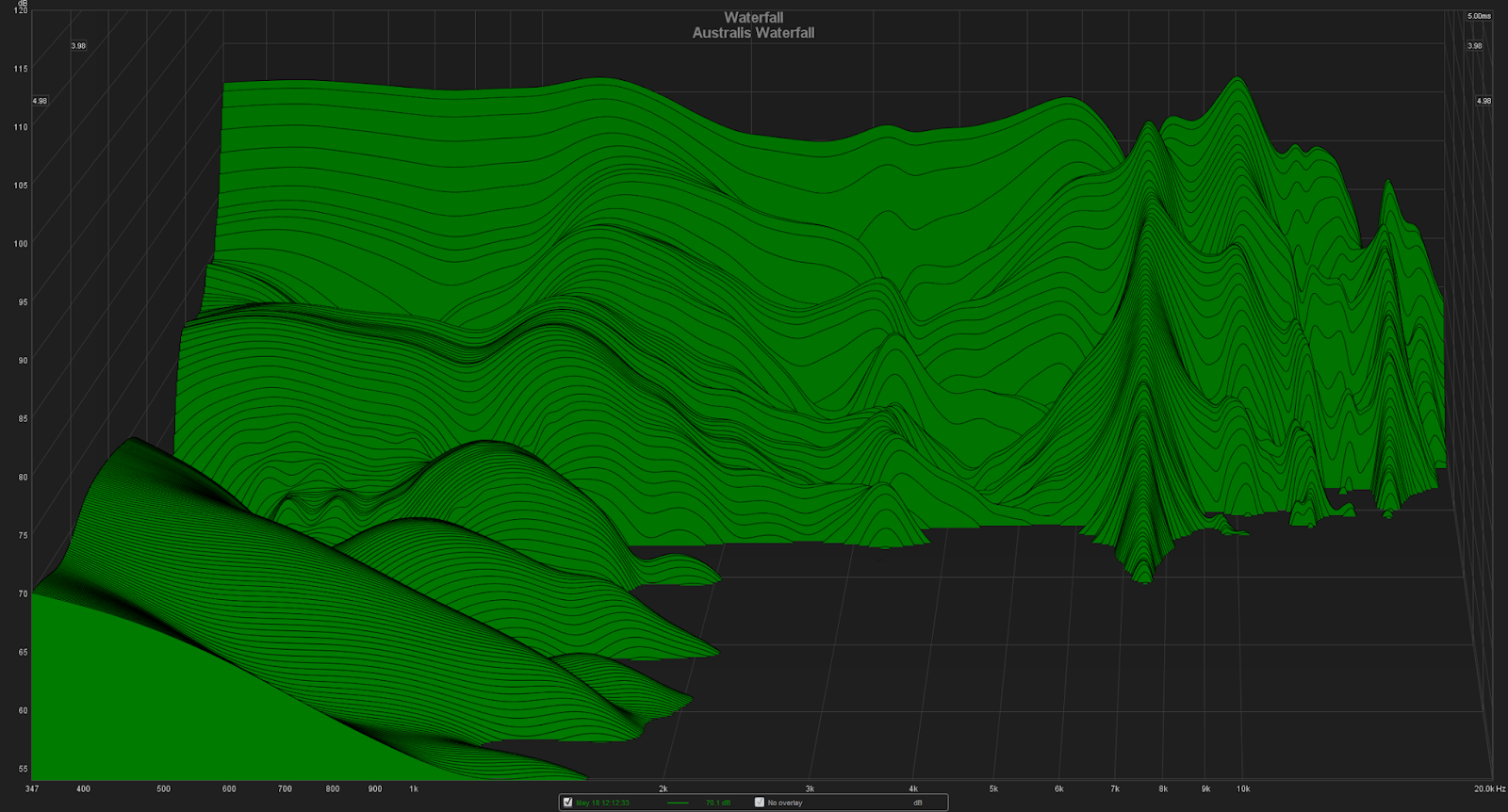Toggle the No overlay checkbox
This screenshot has height=812, width=1508.
click(x=760, y=803)
